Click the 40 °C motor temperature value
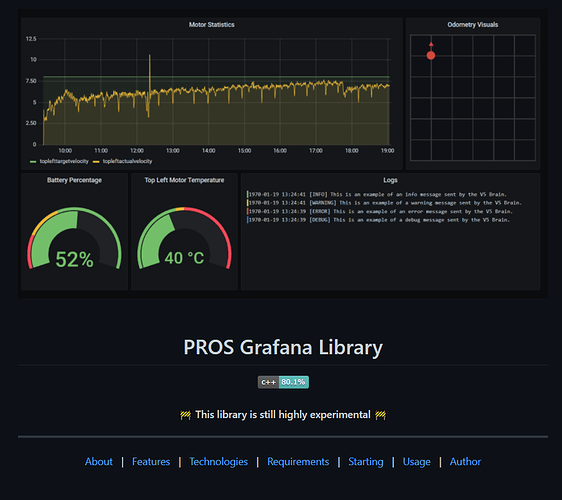562x500 pixels. 184,258
